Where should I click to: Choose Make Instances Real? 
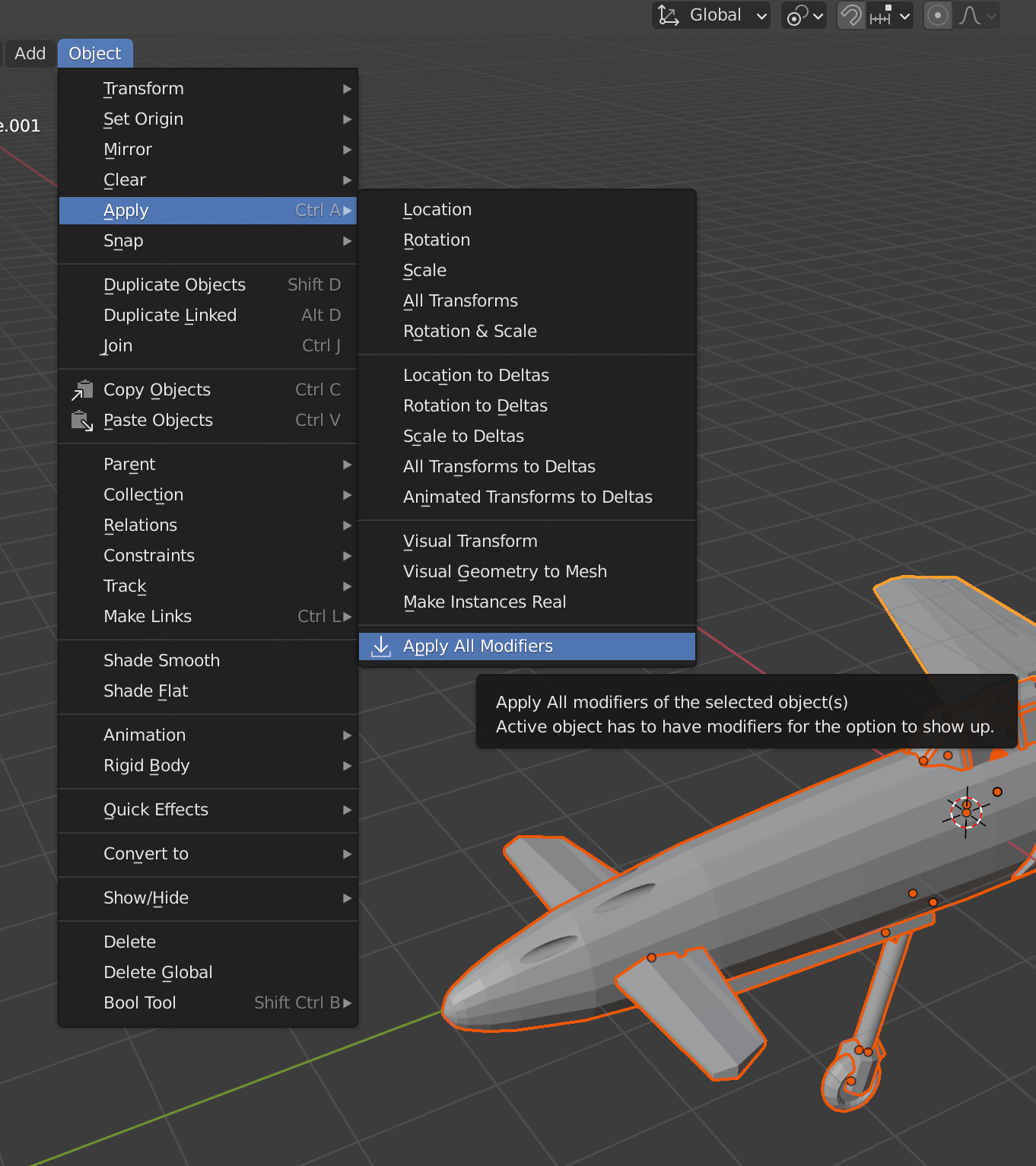pos(527,602)
